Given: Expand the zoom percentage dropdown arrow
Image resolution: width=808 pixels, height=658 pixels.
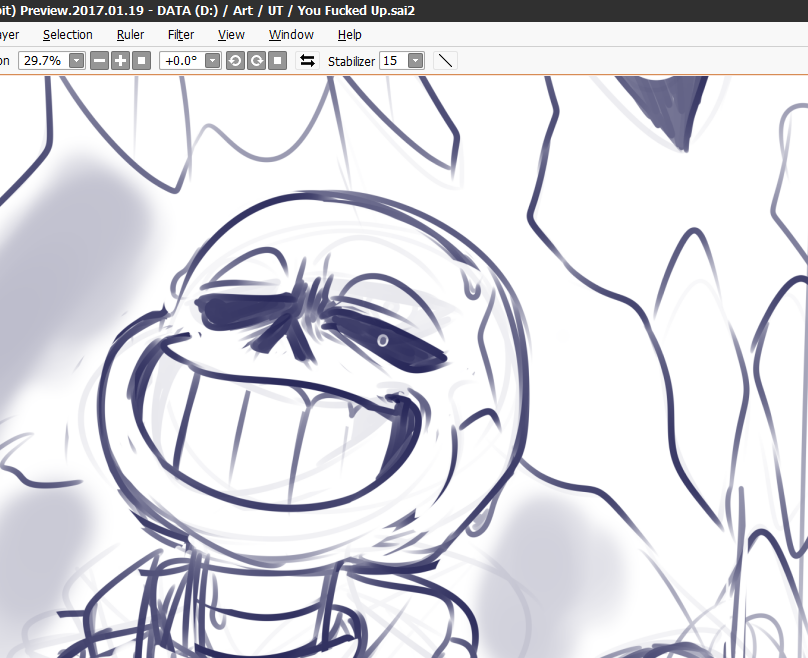Looking at the screenshot, I should tap(77, 61).
